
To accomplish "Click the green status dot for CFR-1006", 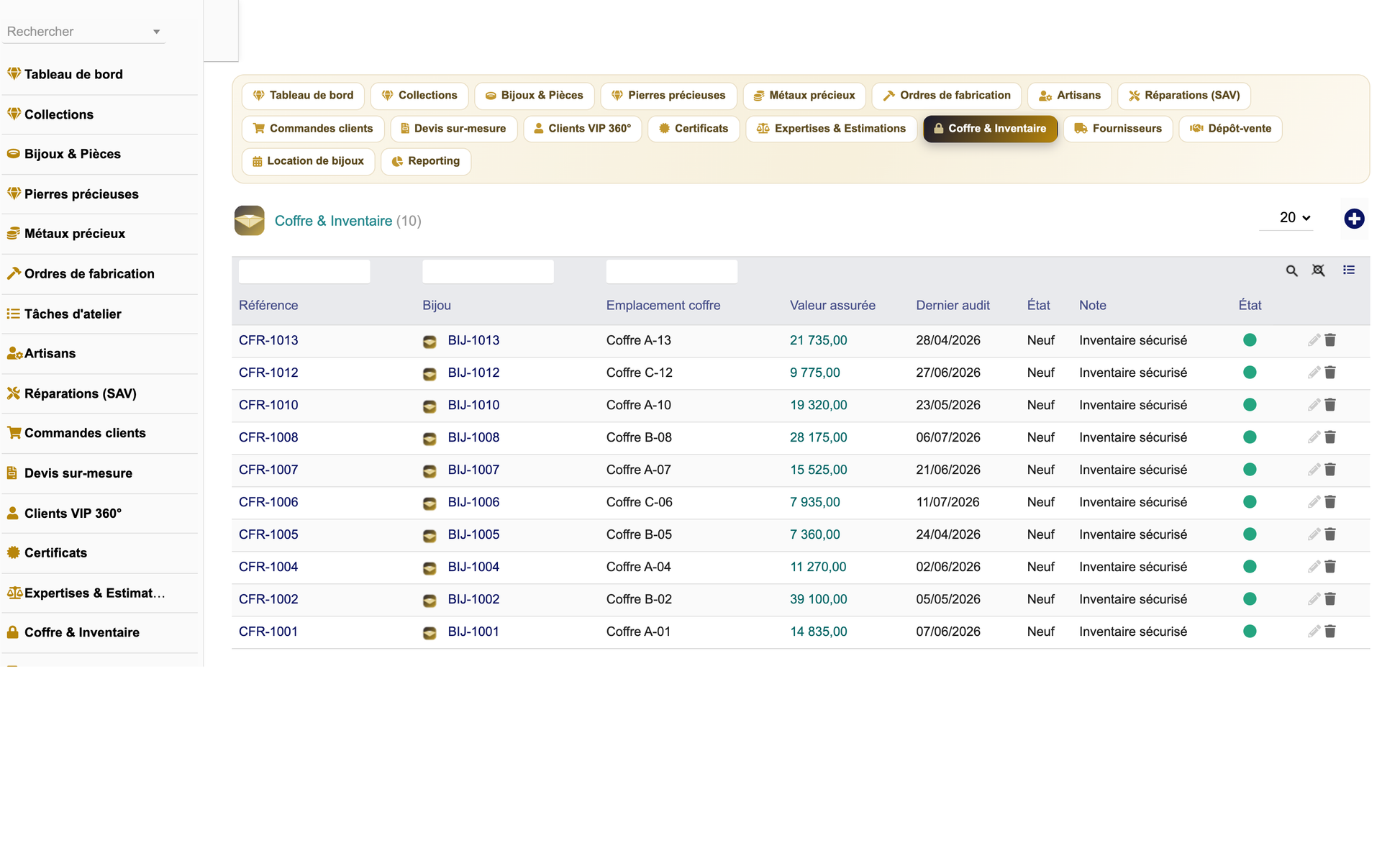I will click(1250, 502).
